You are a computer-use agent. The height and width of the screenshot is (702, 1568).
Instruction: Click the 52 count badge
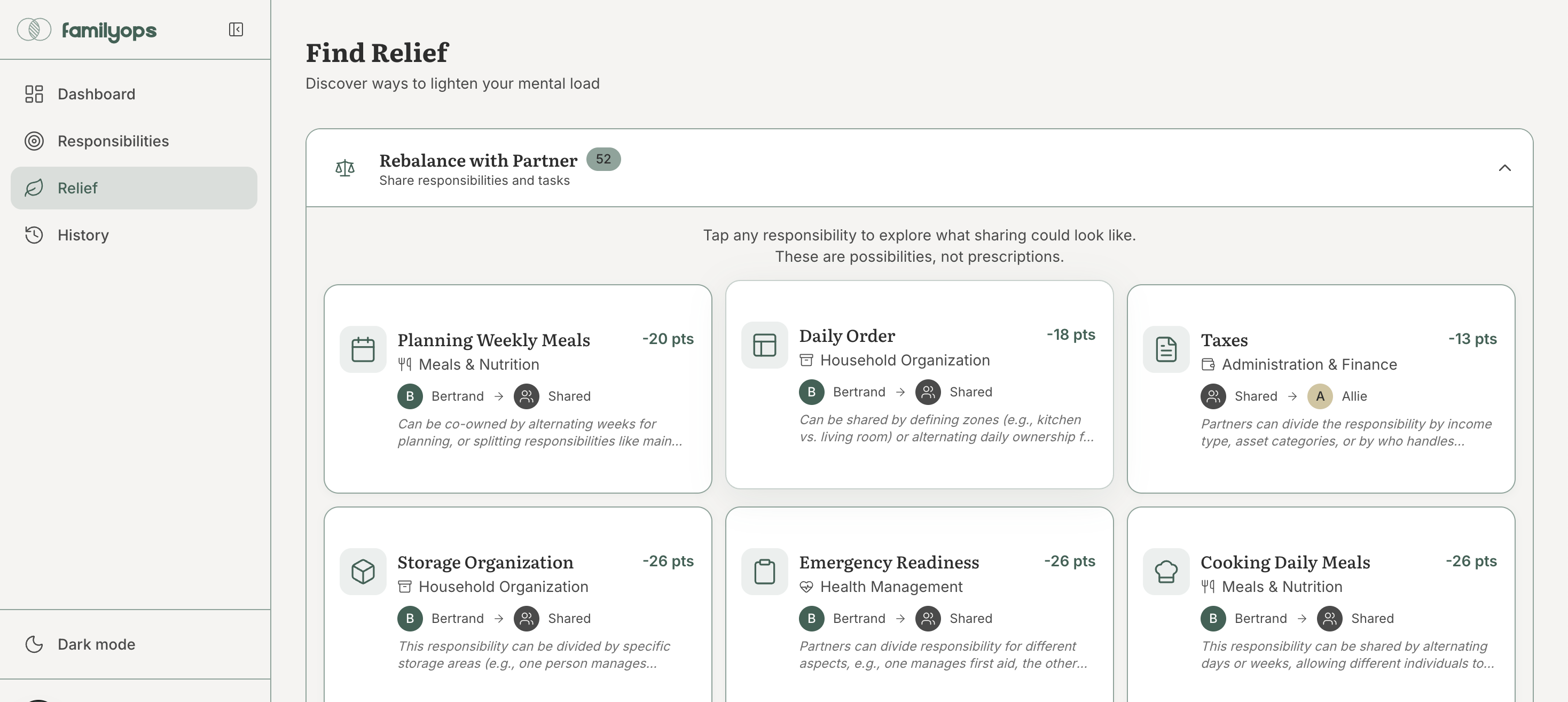click(602, 160)
